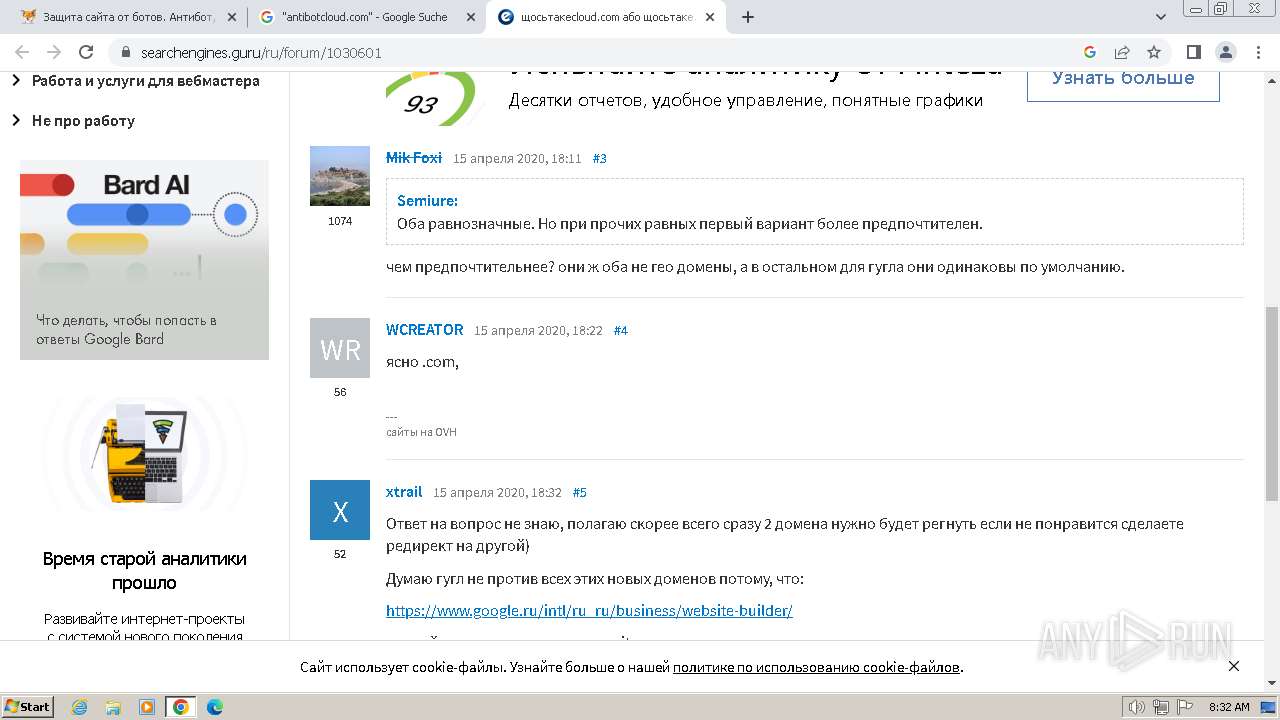Click the share page icon

1122,52
